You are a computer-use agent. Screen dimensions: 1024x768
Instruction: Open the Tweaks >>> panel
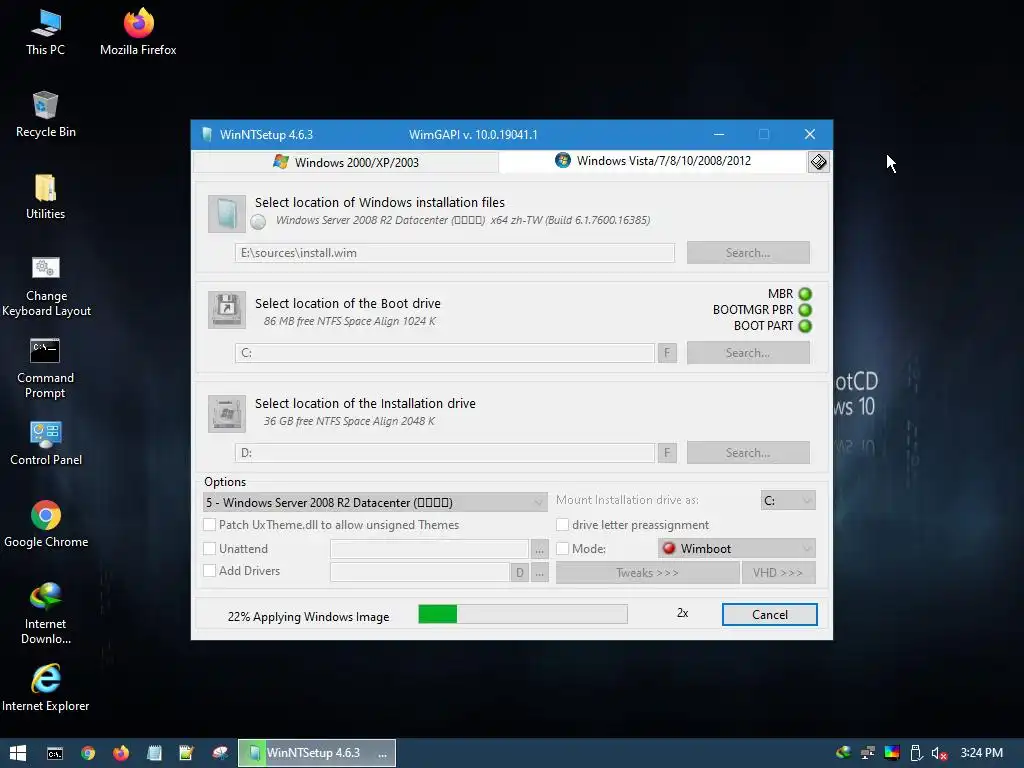tap(647, 573)
